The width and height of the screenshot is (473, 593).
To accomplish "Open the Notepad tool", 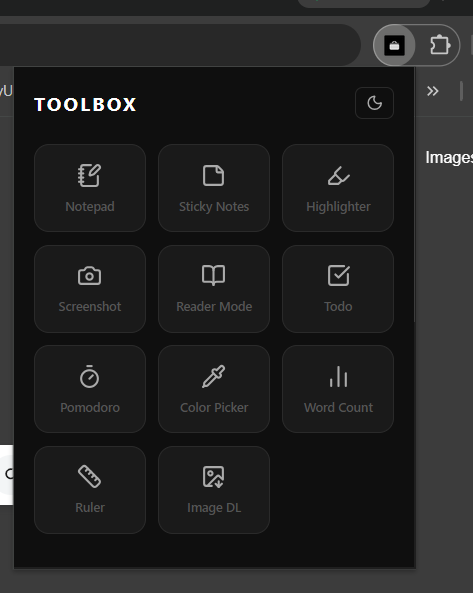I will point(90,188).
